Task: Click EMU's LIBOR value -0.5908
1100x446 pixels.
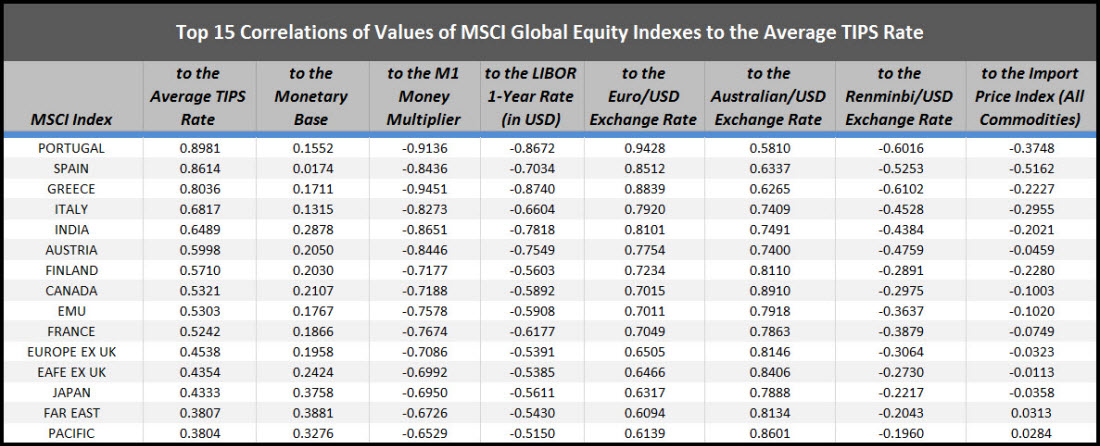Action: (x=530, y=311)
